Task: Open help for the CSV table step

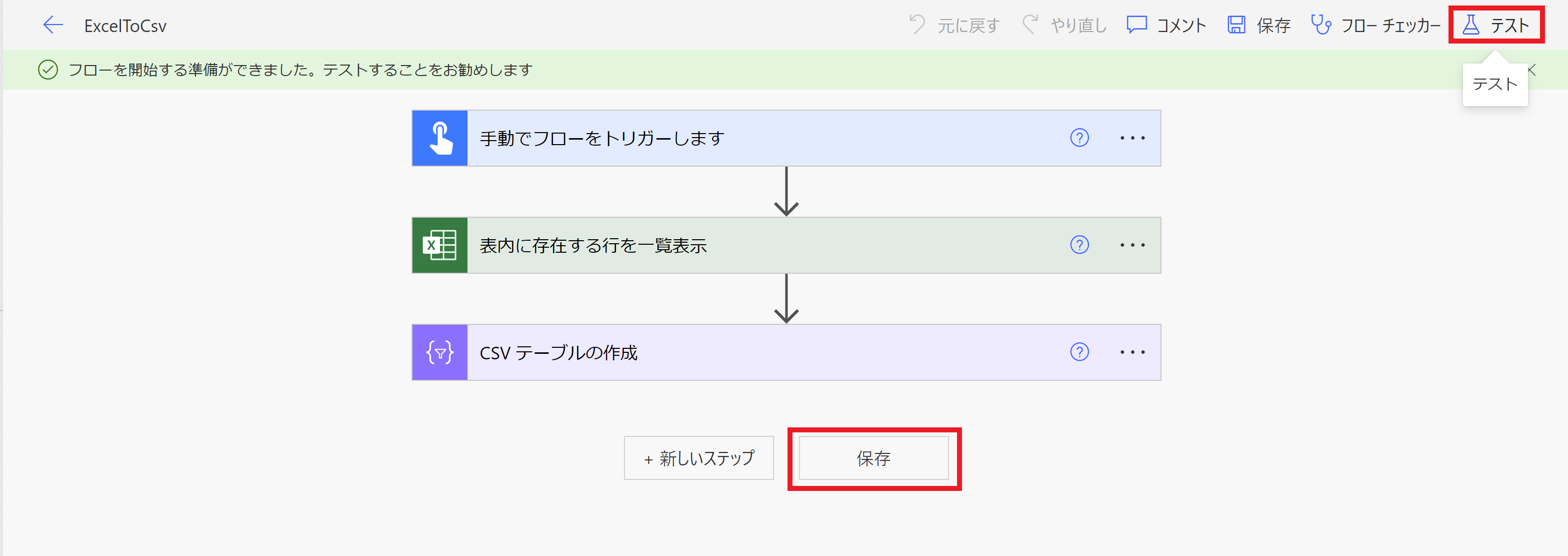Action: [1079, 353]
